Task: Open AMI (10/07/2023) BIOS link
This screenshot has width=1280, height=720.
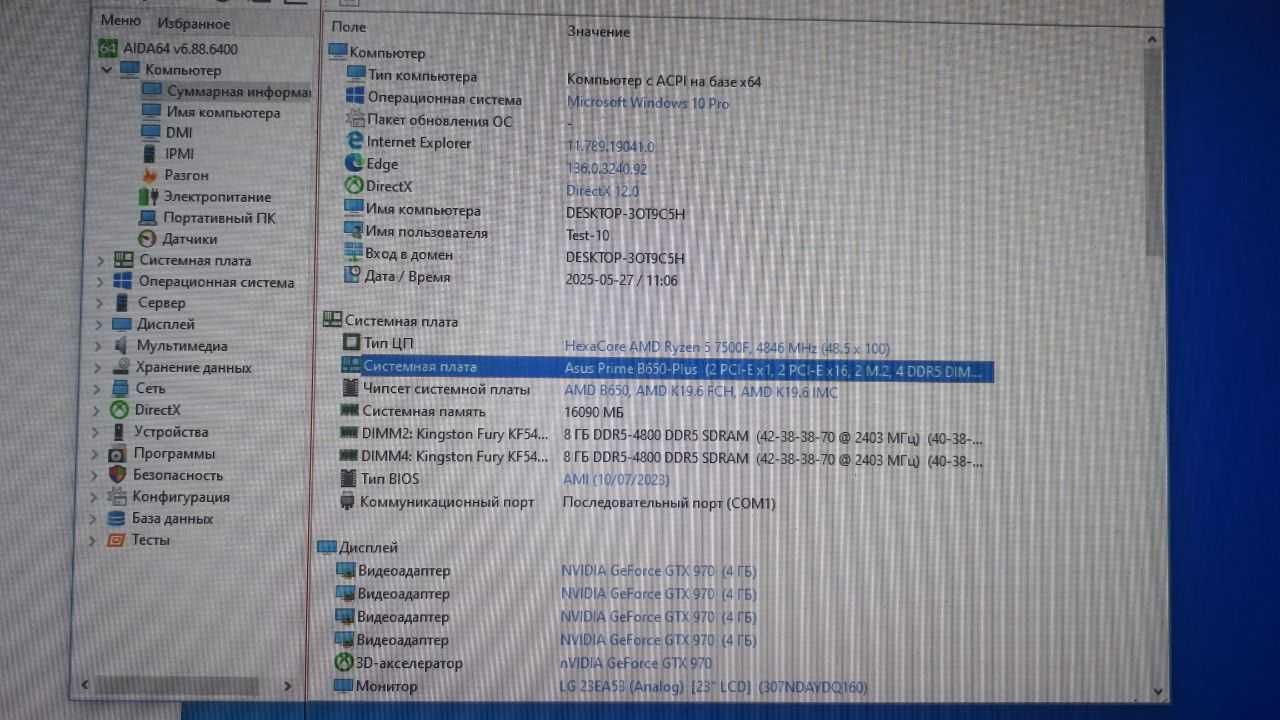Action: [616, 480]
